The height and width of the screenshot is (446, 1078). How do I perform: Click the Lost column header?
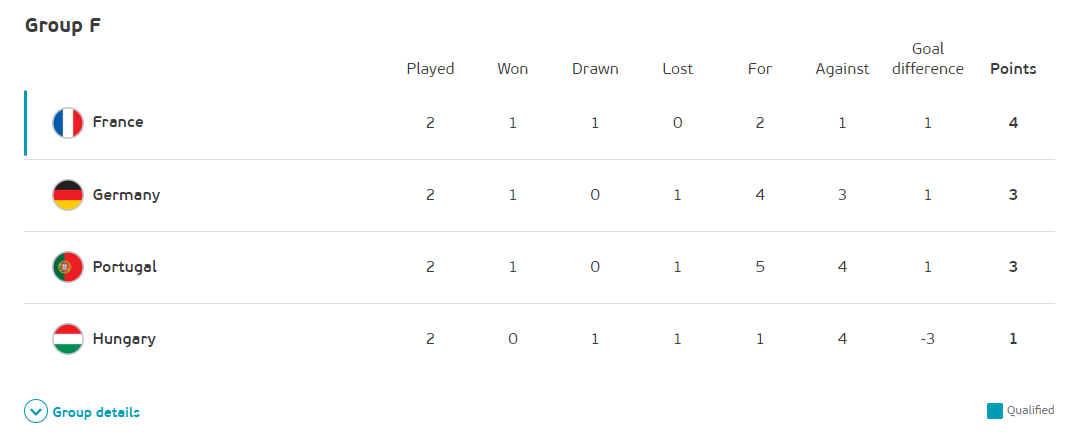tap(677, 69)
